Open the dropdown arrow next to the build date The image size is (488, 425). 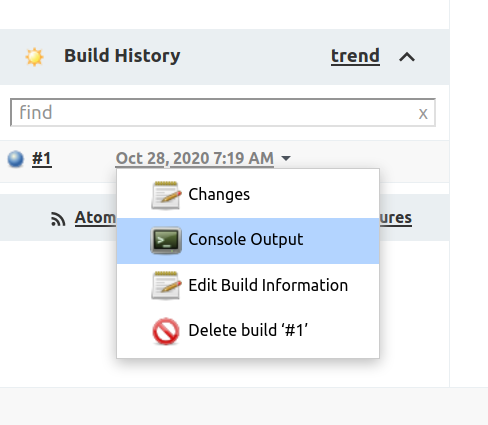[286, 158]
